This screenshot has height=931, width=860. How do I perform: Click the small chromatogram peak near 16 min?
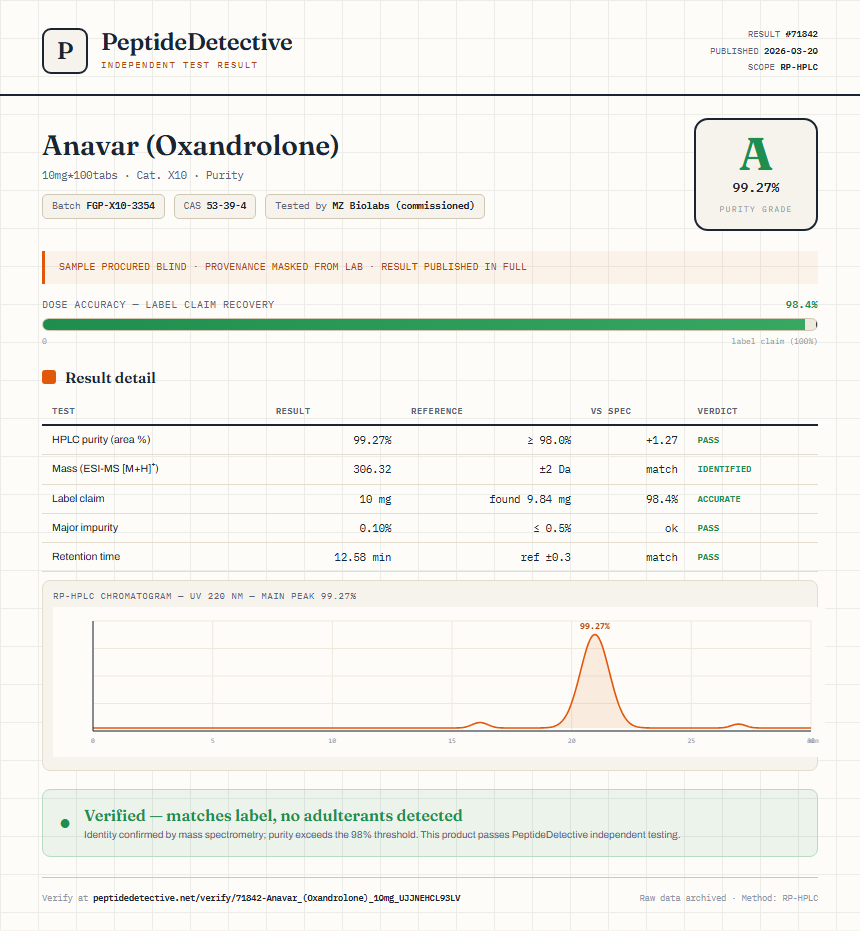[x=480, y=723]
